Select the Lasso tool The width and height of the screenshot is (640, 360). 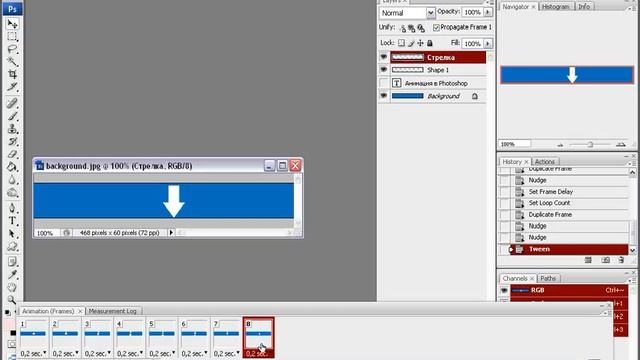coord(12,49)
